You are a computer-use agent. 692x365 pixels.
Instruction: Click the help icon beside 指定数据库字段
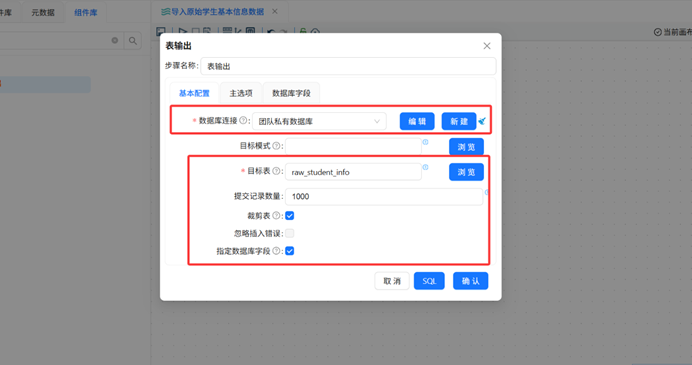click(x=276, y=251)
